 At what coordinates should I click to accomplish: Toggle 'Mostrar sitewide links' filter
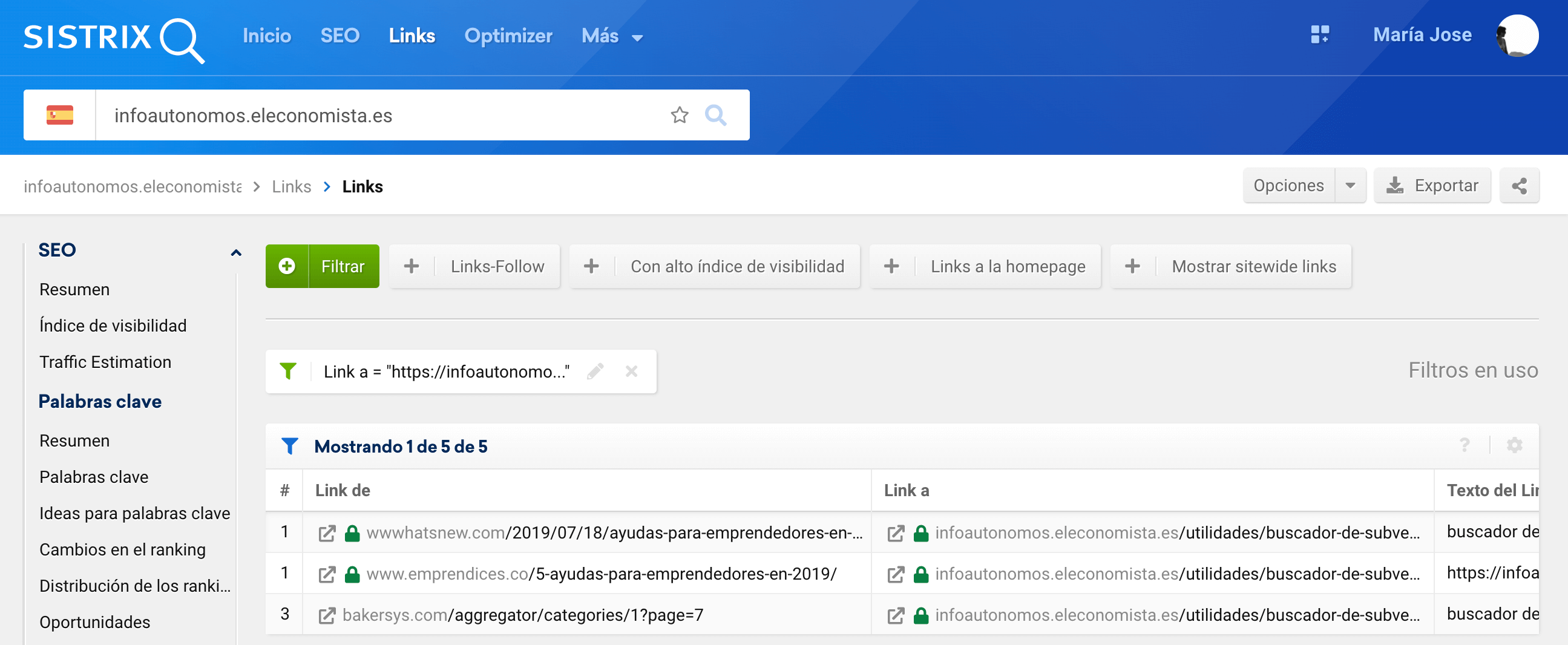(1230, 266)
